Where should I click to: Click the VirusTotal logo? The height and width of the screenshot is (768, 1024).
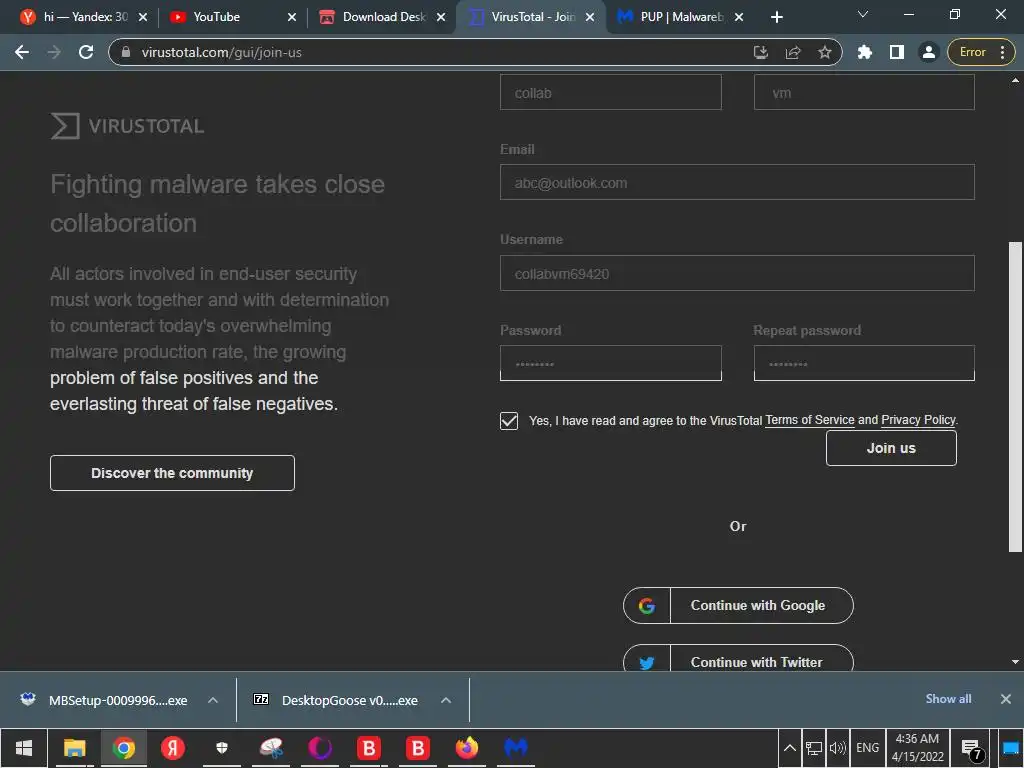pyautogui.click(x=127, y=125)
